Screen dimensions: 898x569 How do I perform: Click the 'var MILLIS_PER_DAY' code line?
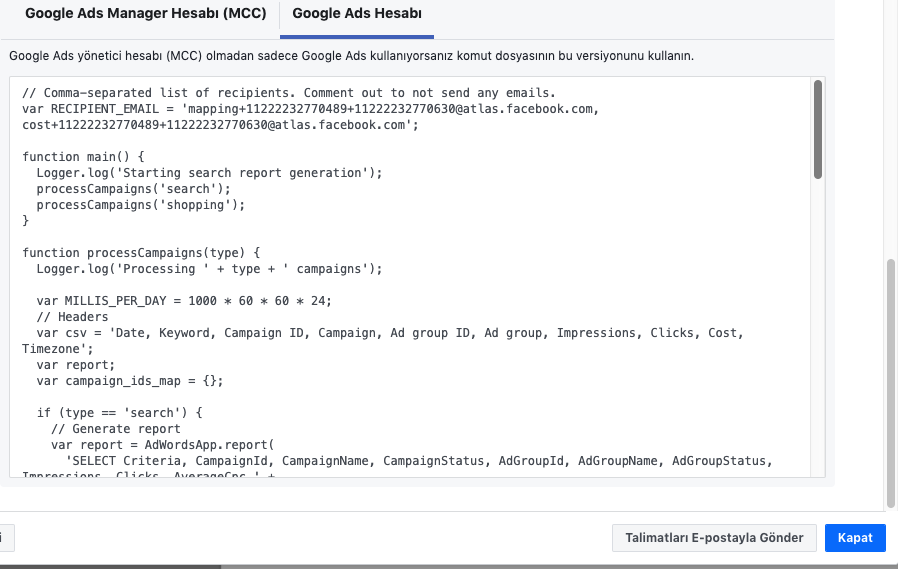pos(184,301)
